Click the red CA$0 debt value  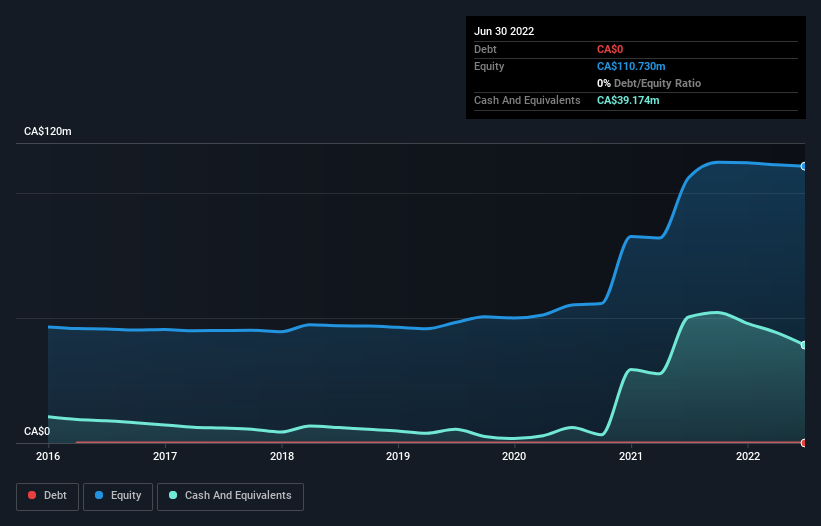click(x=610, y=49)
